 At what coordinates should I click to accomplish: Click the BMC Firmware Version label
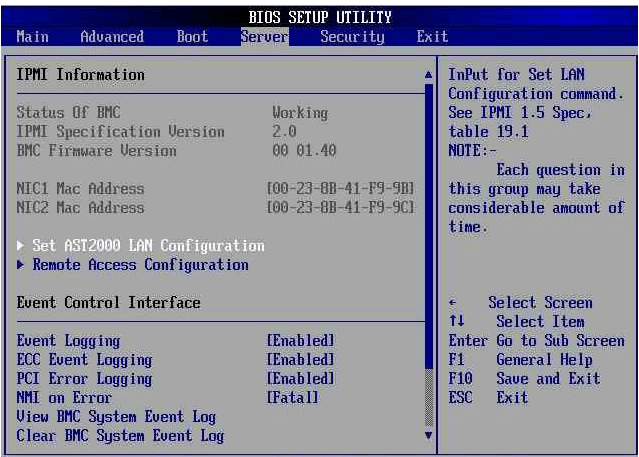(x=97, y=151)
